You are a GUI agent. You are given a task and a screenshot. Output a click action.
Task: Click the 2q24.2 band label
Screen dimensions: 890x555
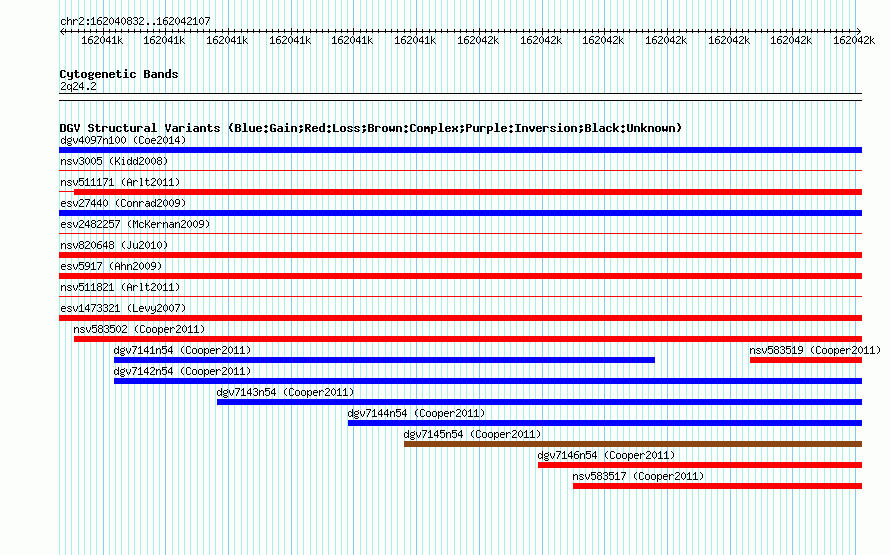tap(78, 86)
